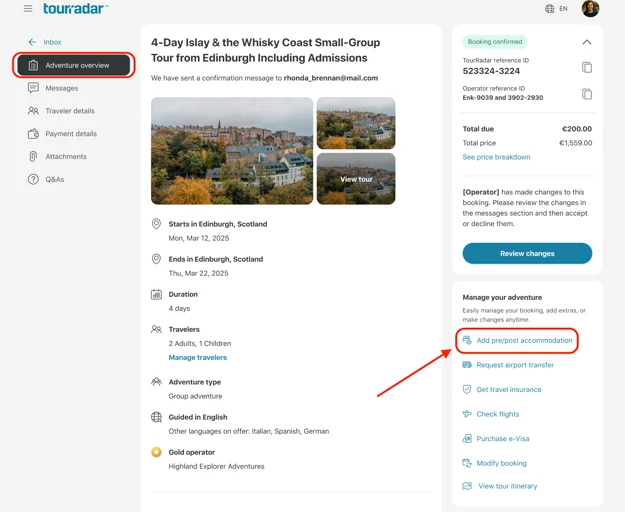Expand See price breakdown
This screenshot has height=512, width=625.
496,157
